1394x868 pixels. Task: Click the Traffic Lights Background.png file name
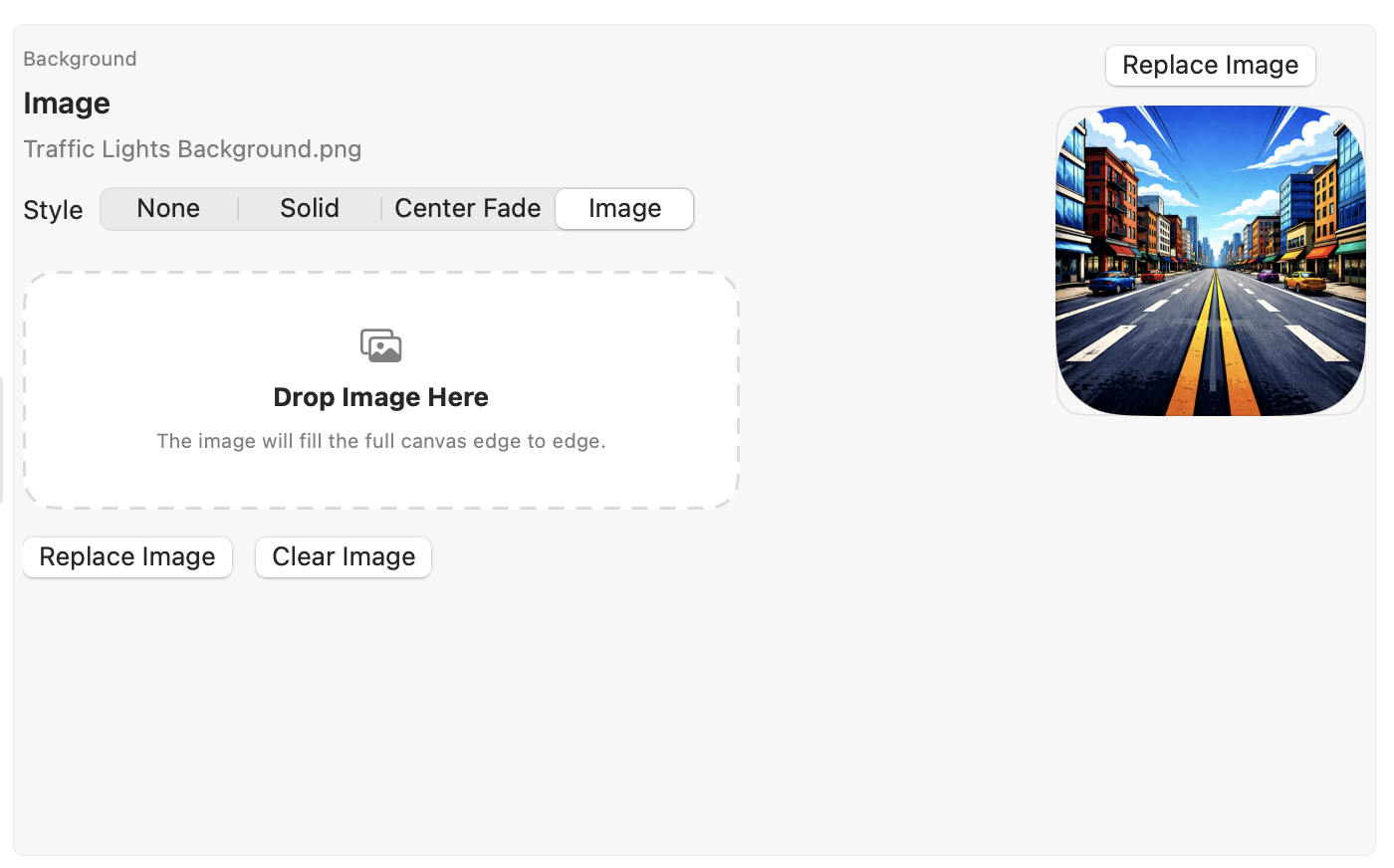[192, 149]
